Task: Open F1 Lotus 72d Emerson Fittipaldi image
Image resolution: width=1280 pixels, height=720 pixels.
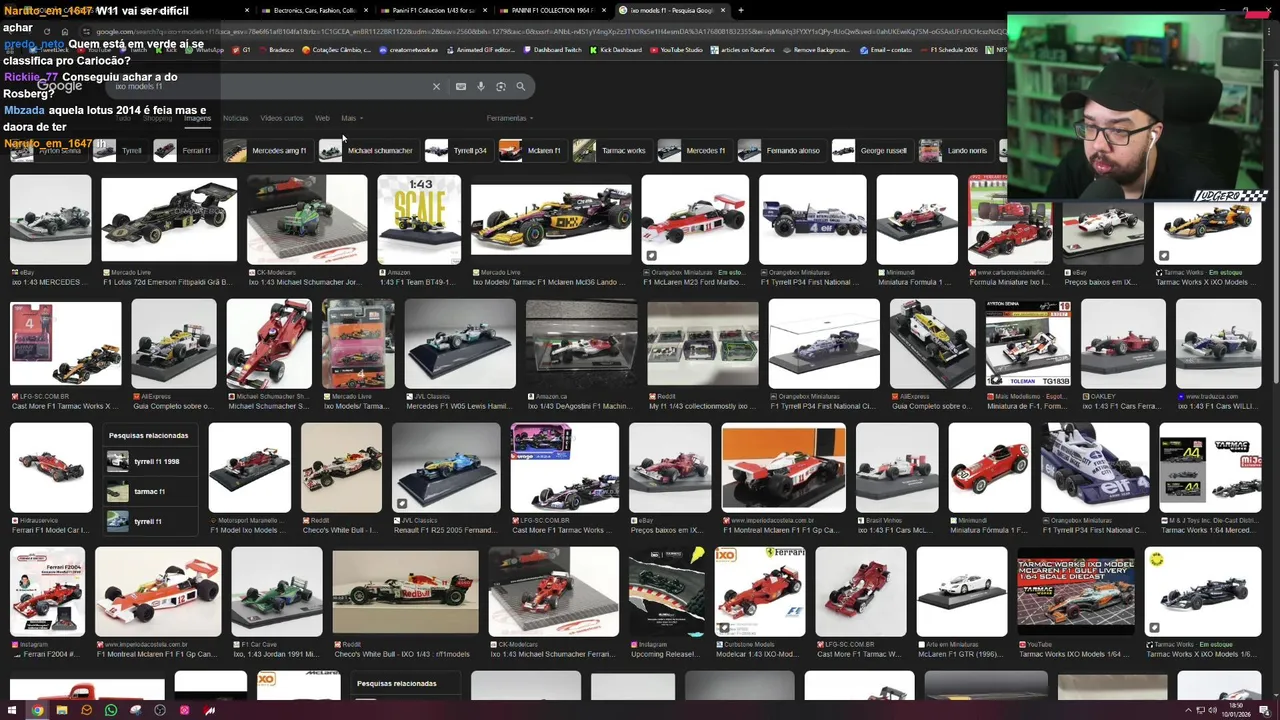Action: pos(168,220)
